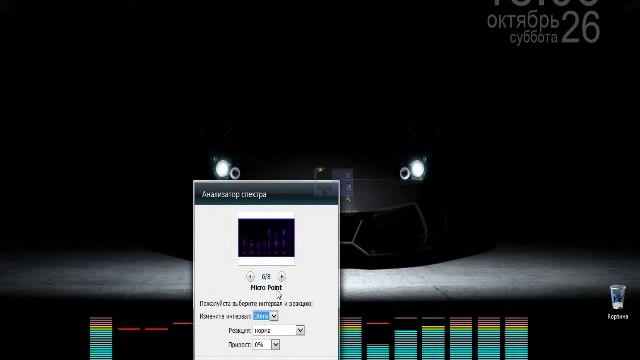
Task: Click the октябрь date gadget on the desktop
Action: click(523, 20)
